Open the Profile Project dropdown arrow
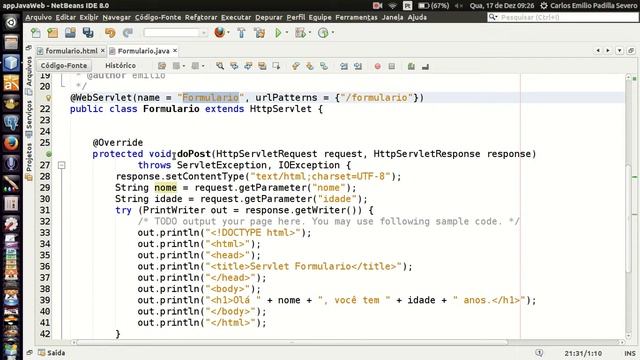 [333, 33]
